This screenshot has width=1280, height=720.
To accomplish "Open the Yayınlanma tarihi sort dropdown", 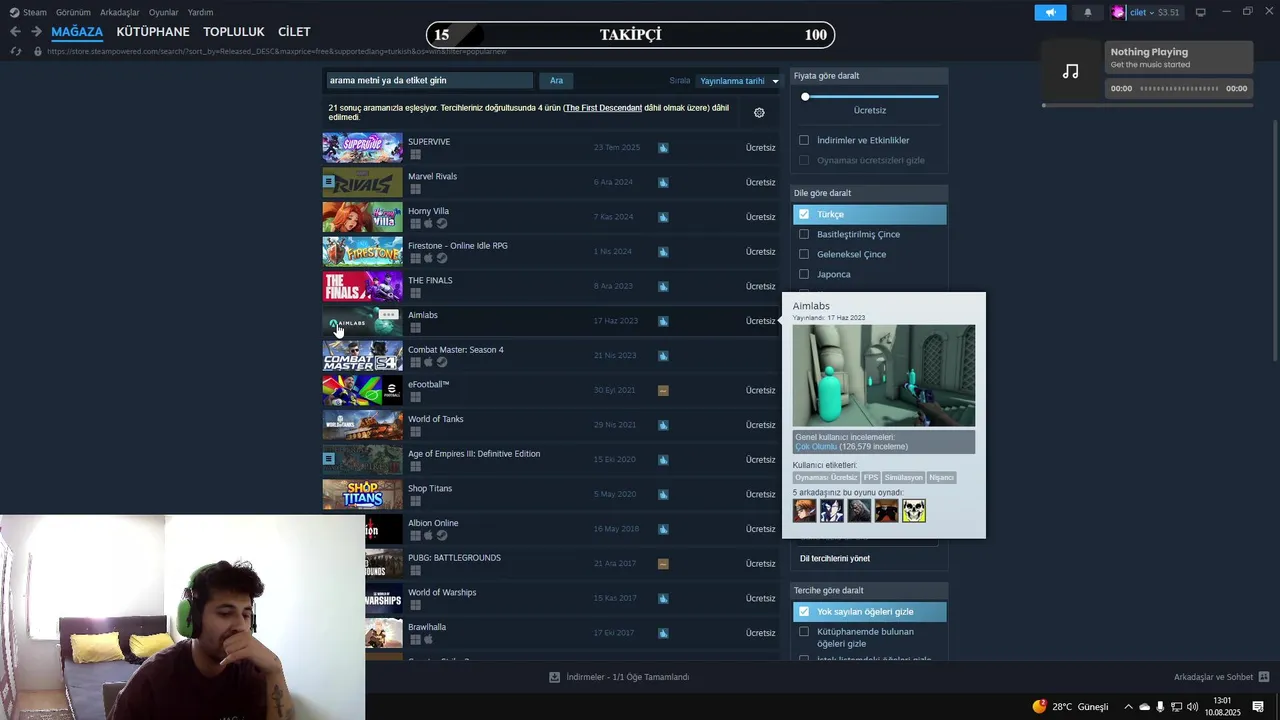I will [x=738, y=81].
